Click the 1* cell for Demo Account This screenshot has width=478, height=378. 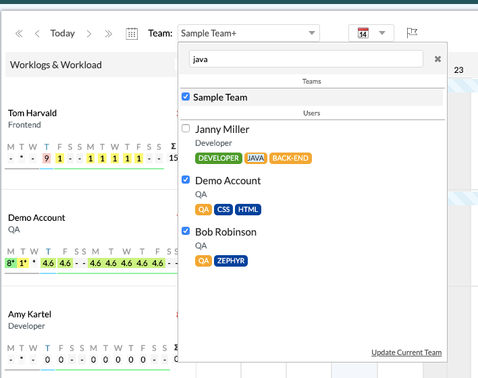[23, 263]
